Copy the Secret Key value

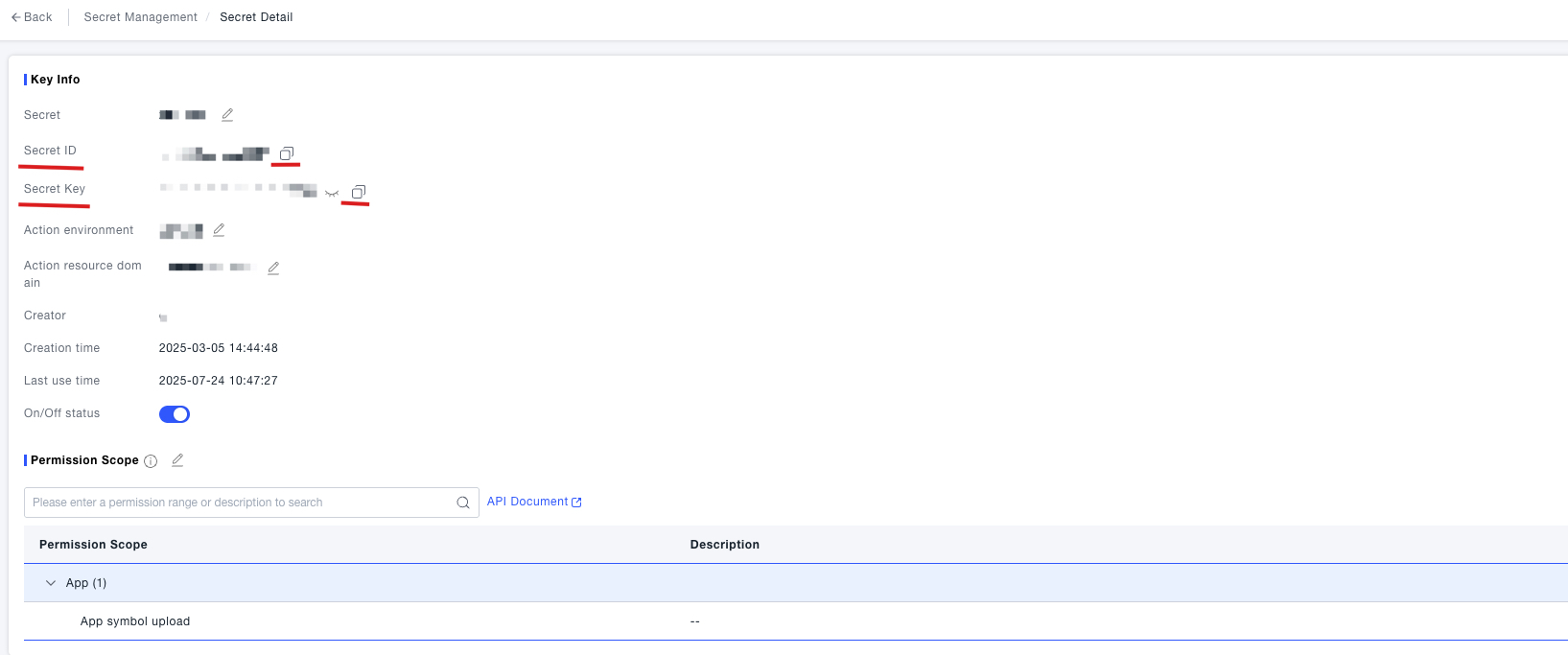358,193
